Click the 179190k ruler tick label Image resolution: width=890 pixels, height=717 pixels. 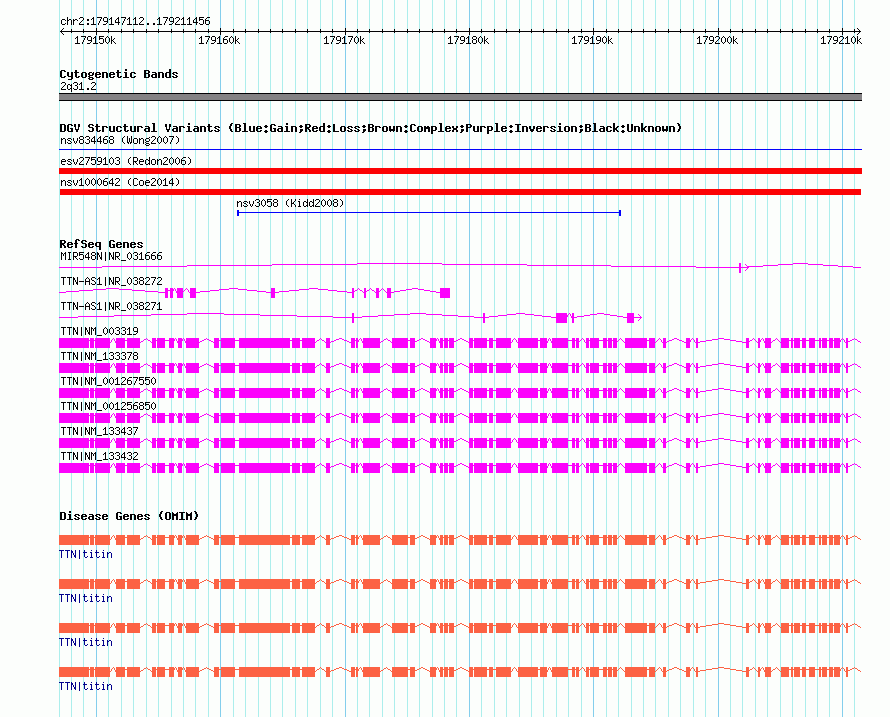coord(592,40)
